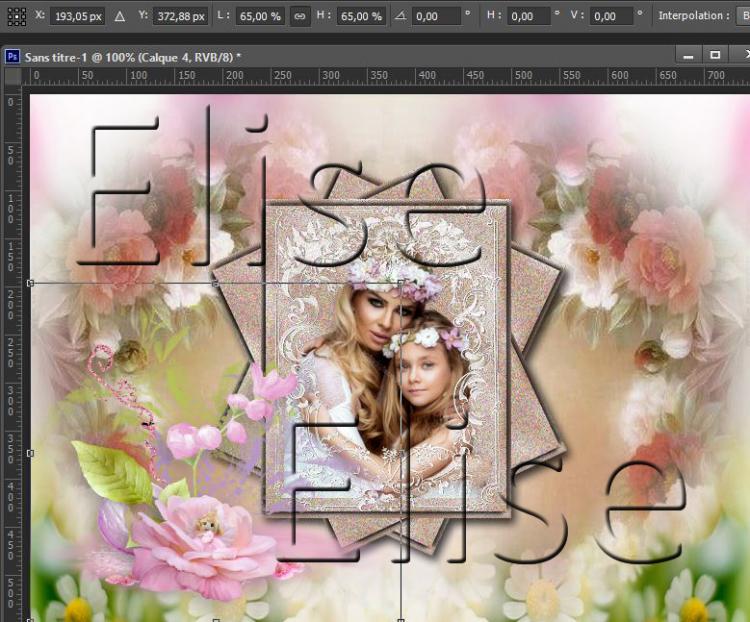750x622 pixels.
Task: Select the Sans titre-1 document title tab
Action: pos(130,57)
